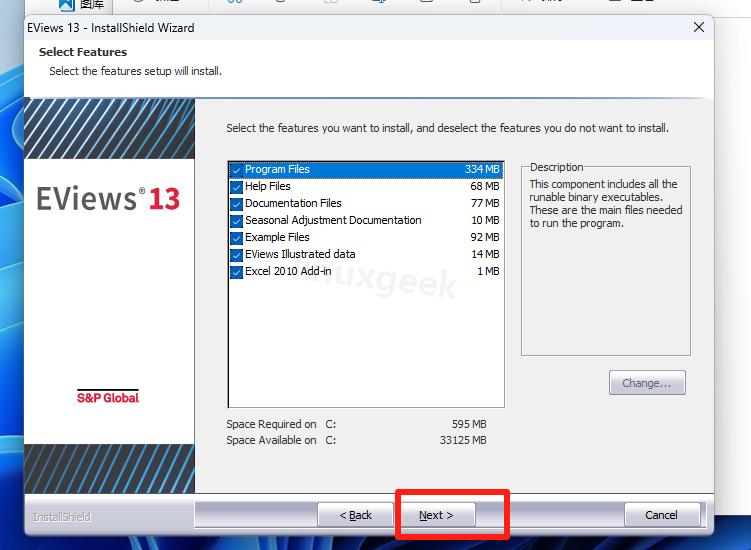
Task: Click the 68 MB size value
Action: tap(485, 186)
